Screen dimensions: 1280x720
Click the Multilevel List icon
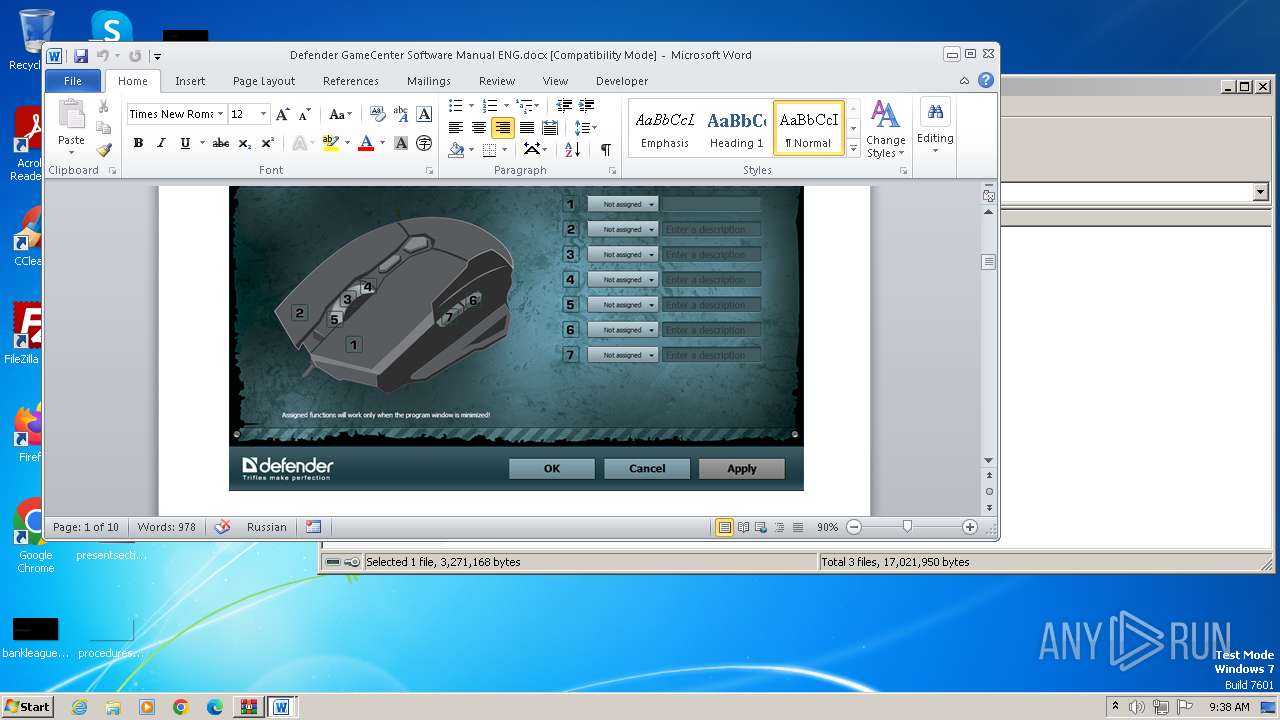[x=524, y=105]
